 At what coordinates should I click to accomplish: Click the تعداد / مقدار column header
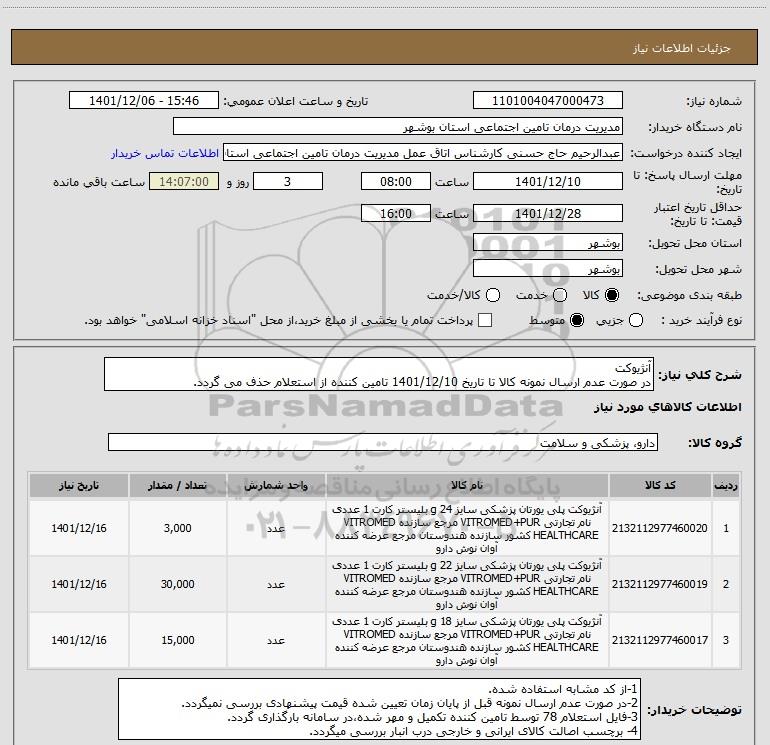[x=177, y=485]
